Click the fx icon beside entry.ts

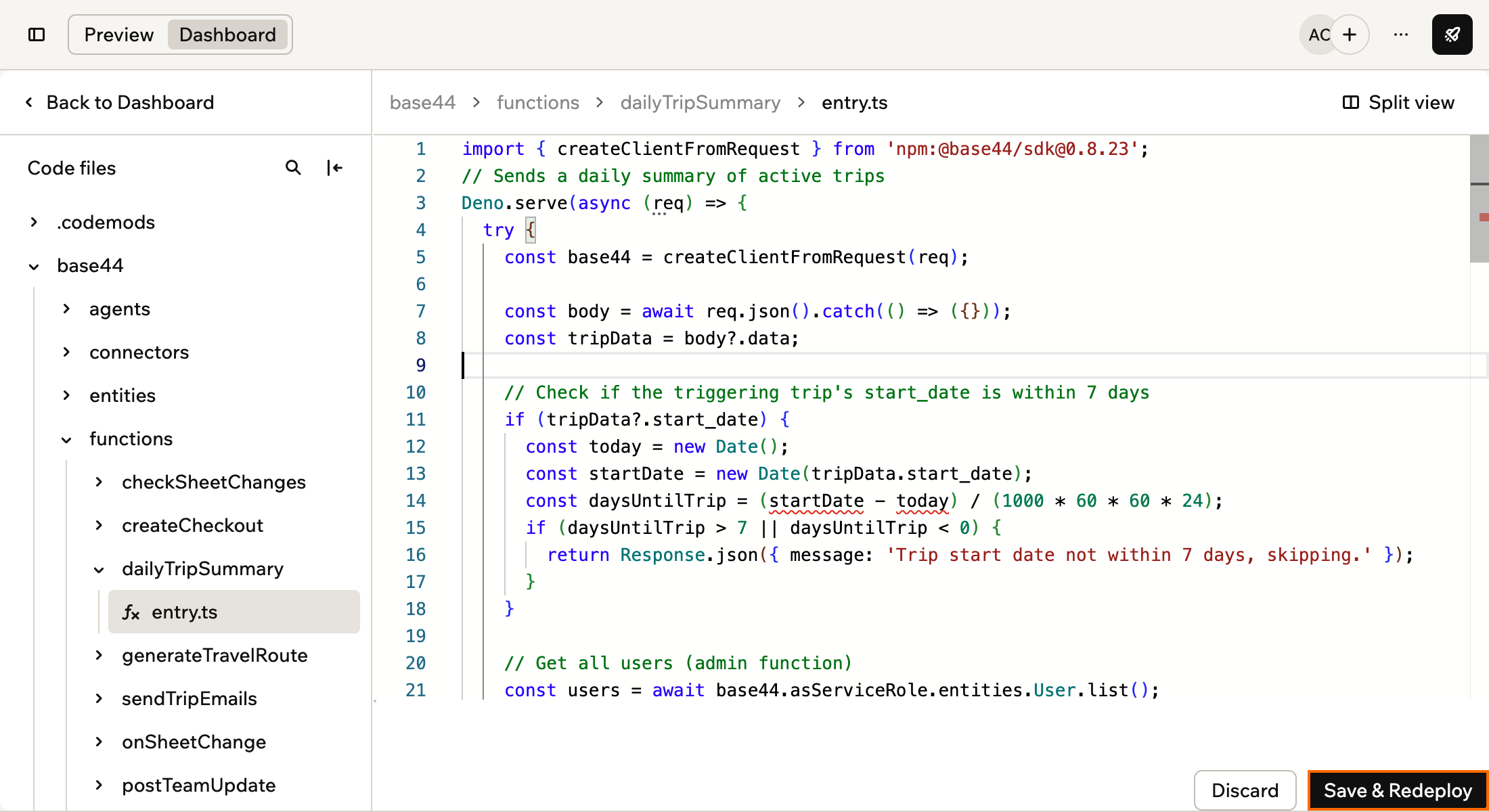[x=131, y=612]
